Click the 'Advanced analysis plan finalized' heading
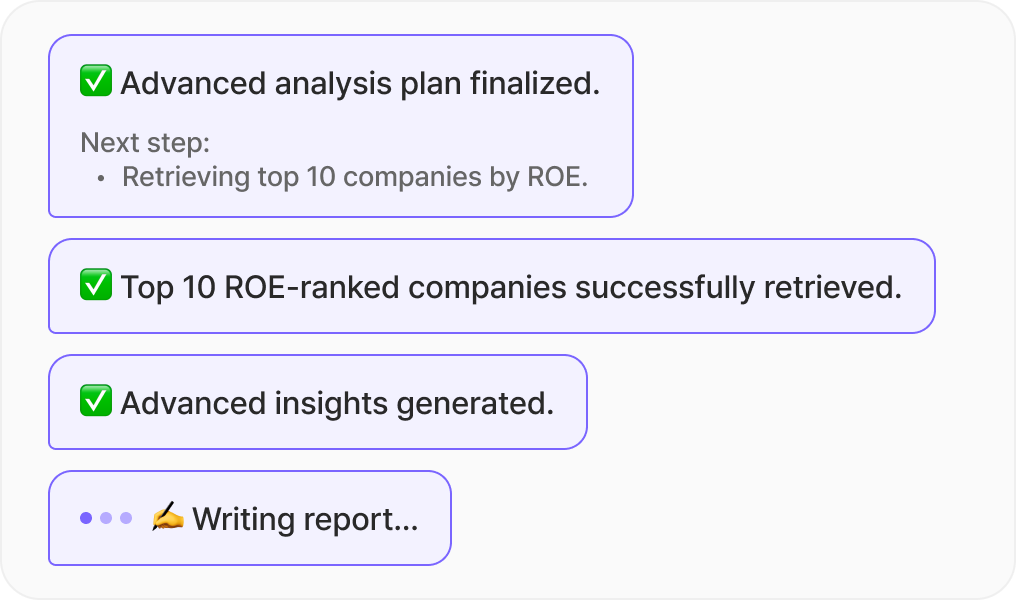The width and height of the screenshot is (1016, 600). pyautogui.click(x=360, y=83)
